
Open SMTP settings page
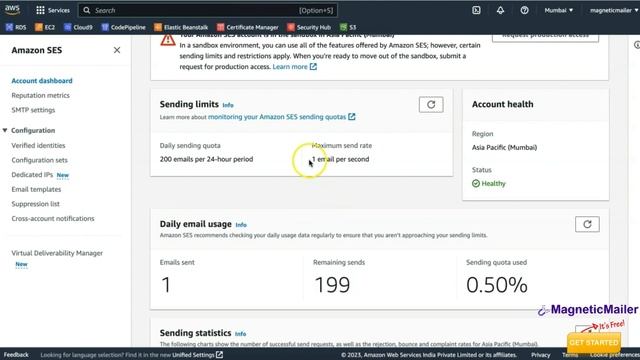coord(33,110)
